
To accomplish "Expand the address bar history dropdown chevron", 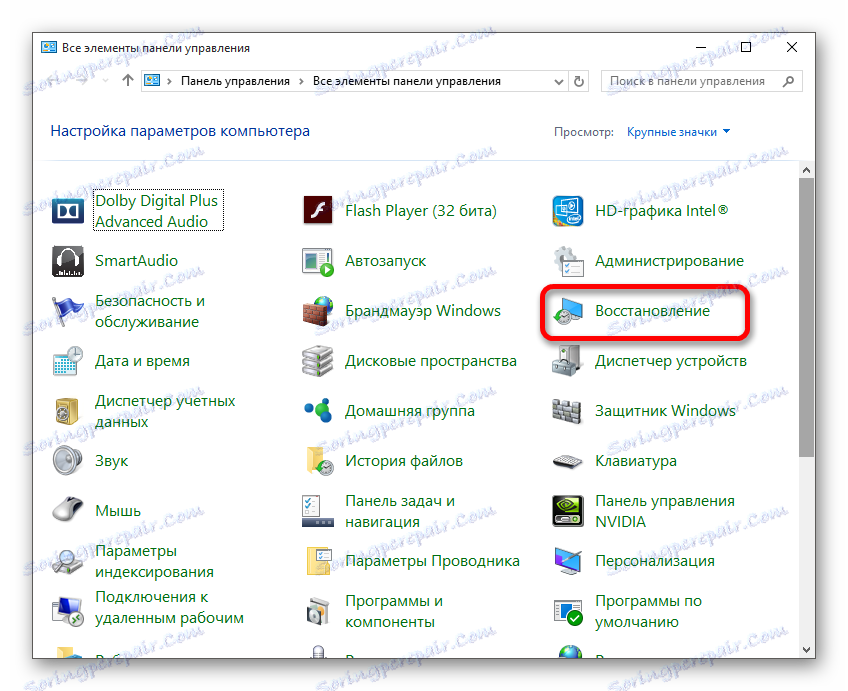I will (559, 82).
